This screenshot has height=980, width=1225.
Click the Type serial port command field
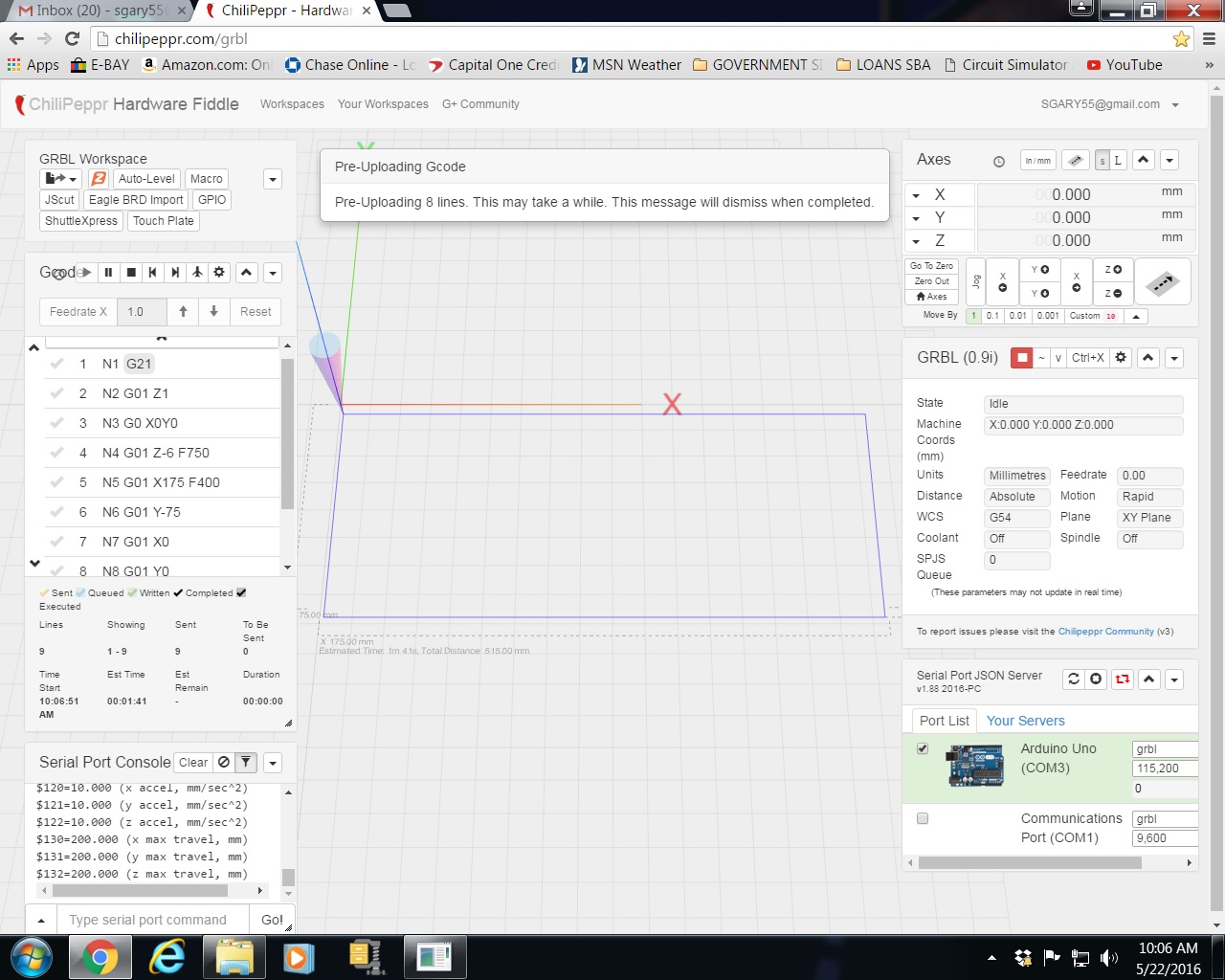click(x=148, y=920)
